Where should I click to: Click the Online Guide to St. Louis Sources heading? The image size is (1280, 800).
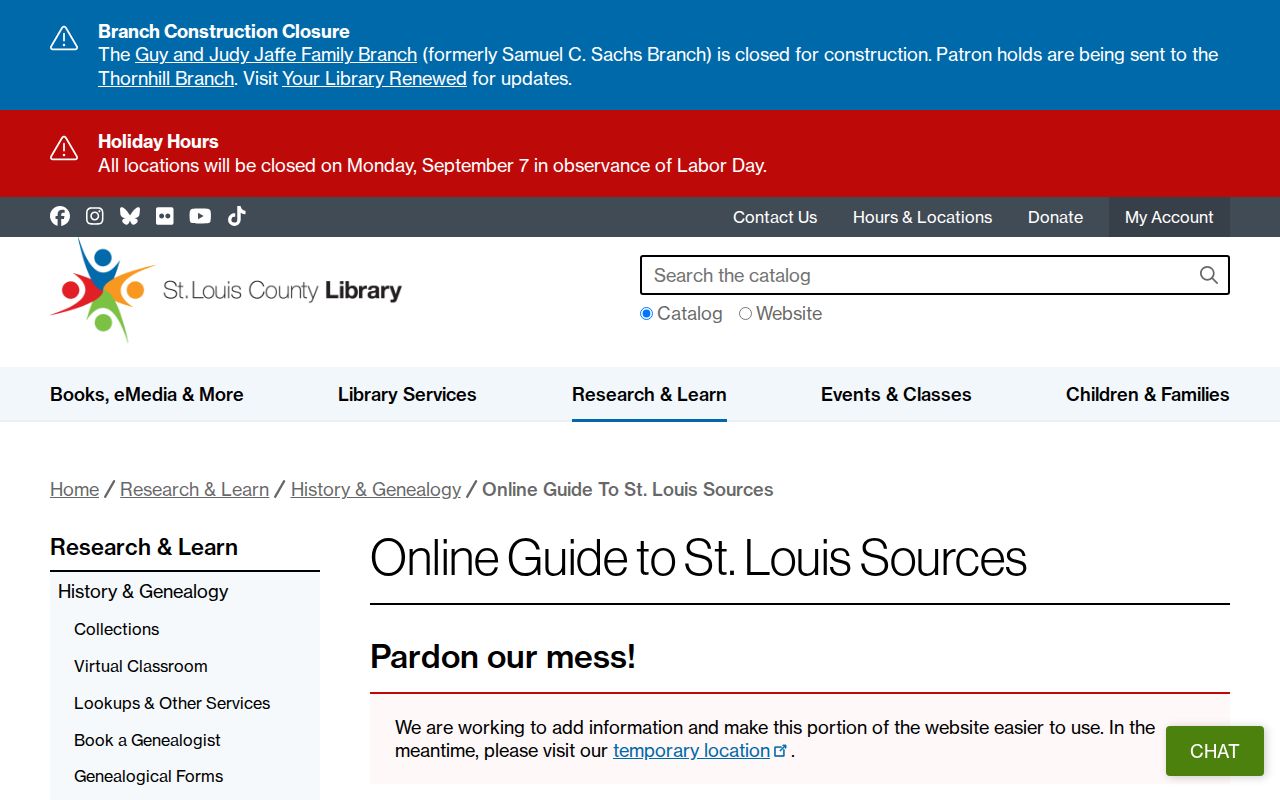click(698, 558)
